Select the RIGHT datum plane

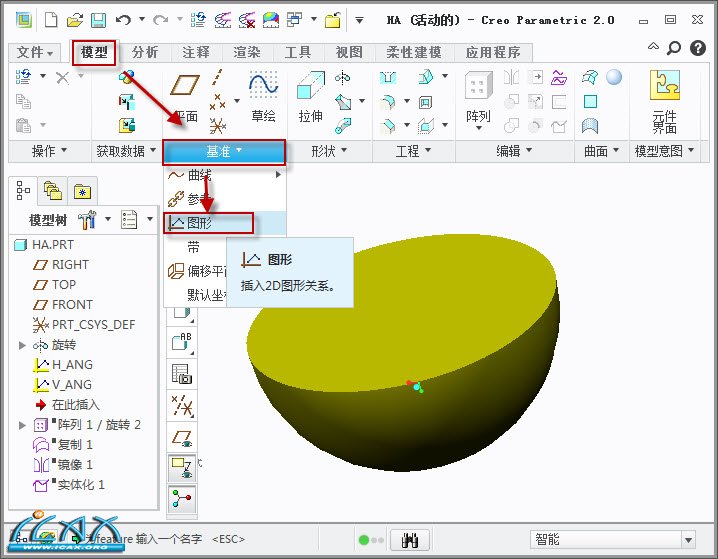(x=70, y=265)
